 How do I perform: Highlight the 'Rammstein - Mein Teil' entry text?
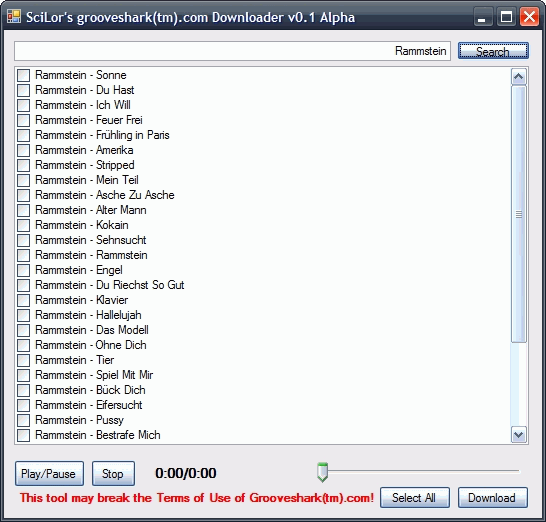coord(87,180)
